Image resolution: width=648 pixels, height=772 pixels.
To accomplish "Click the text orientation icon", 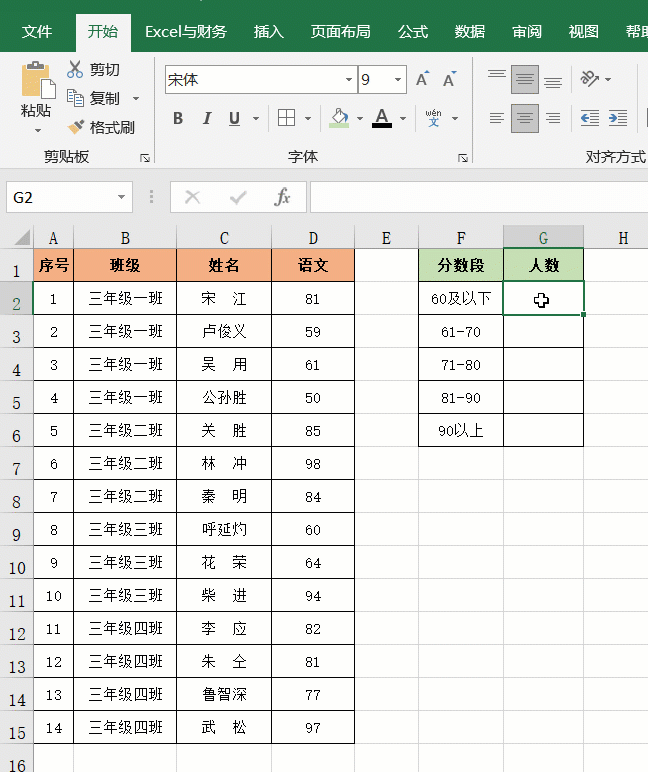I will tap(589, 79).
